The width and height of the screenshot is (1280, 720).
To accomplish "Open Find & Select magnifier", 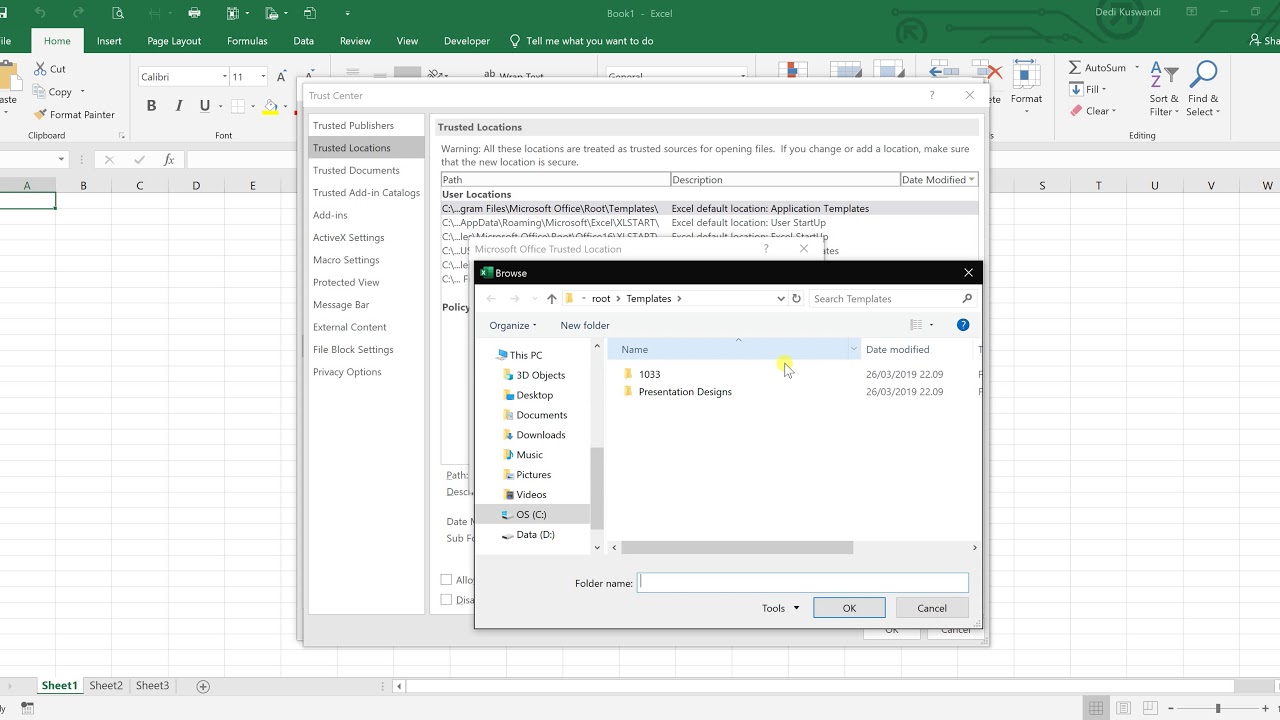I will point(1203,90).
